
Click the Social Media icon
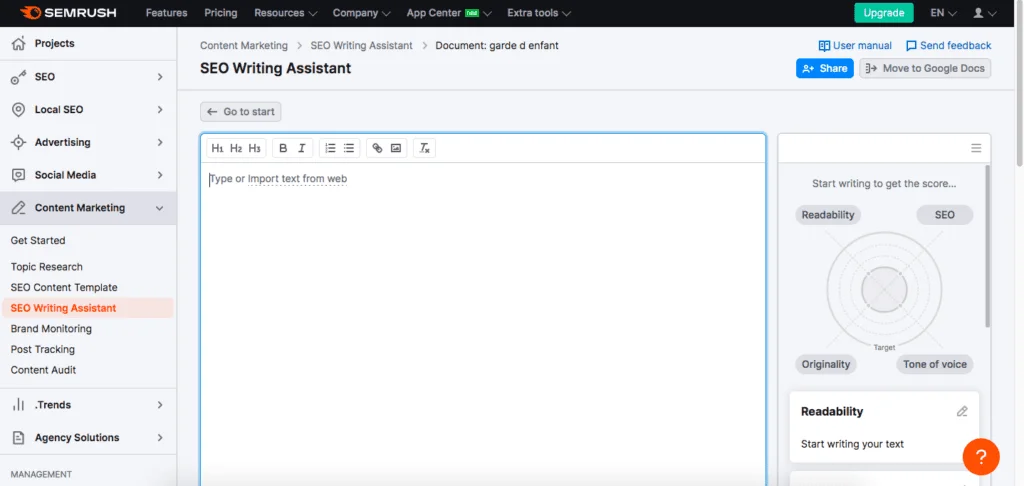coord(18,175)
